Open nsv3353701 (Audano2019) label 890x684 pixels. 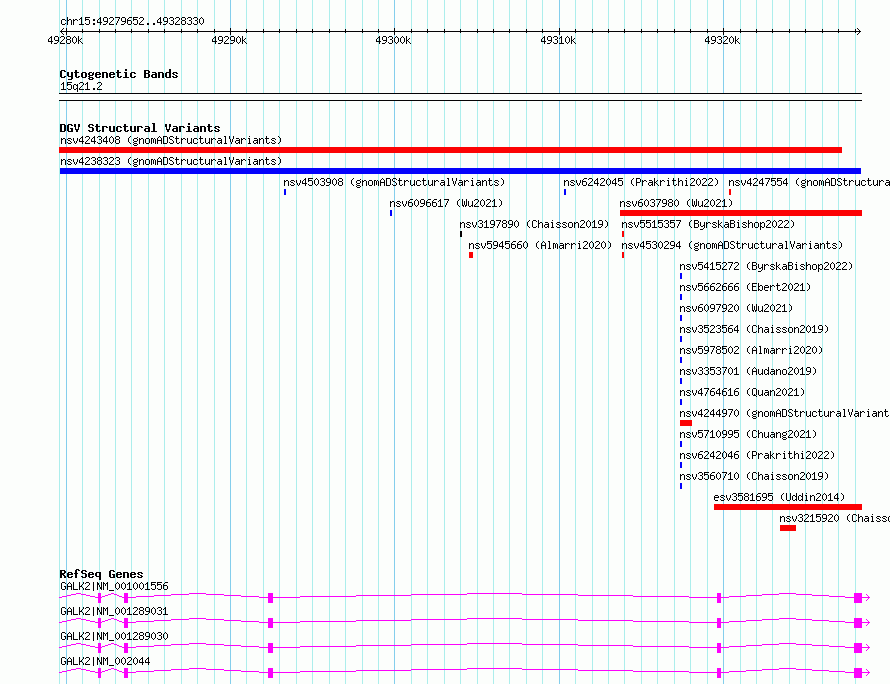click(x=748, y=371)
